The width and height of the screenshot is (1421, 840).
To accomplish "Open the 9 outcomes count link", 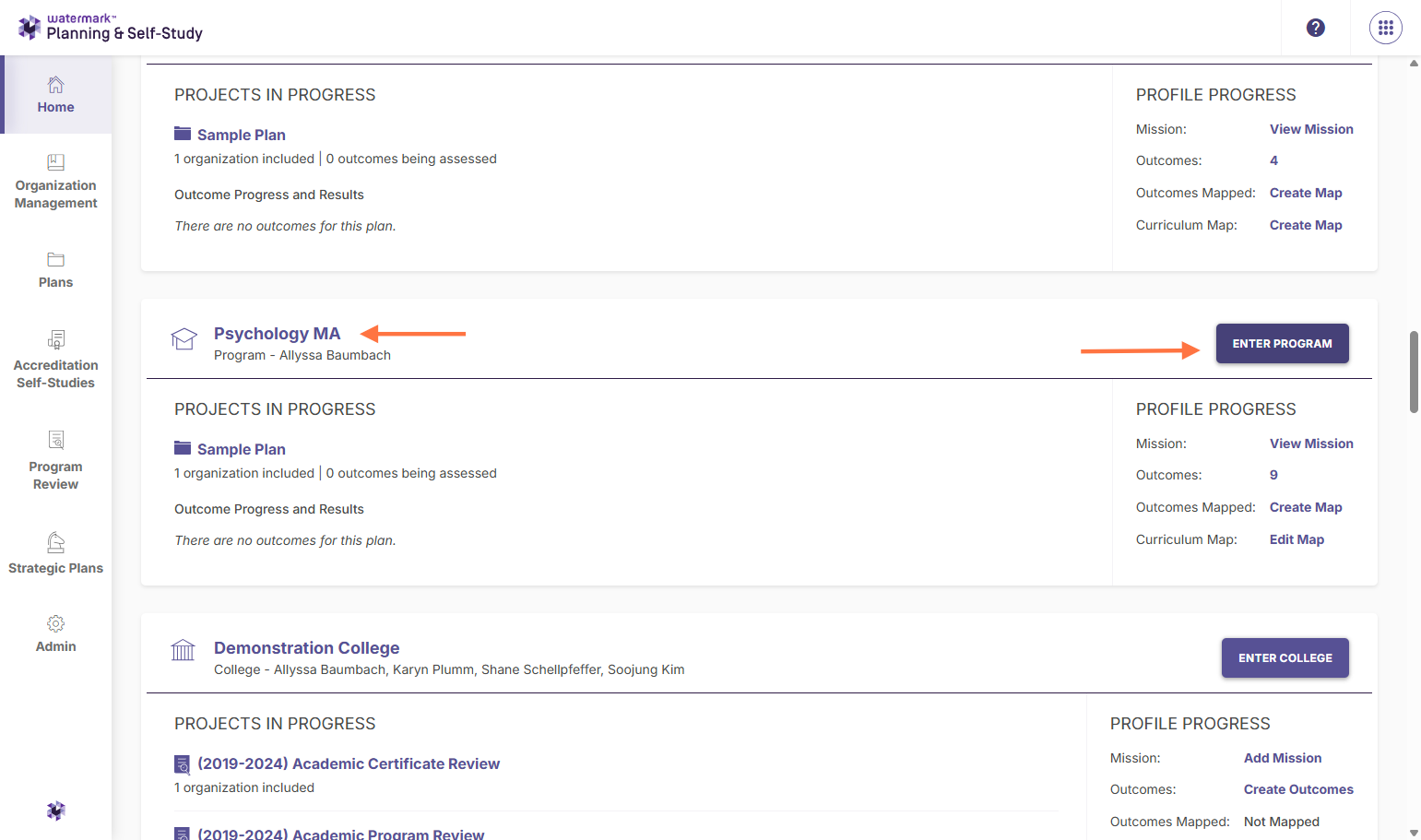I will pos(1273,475).
